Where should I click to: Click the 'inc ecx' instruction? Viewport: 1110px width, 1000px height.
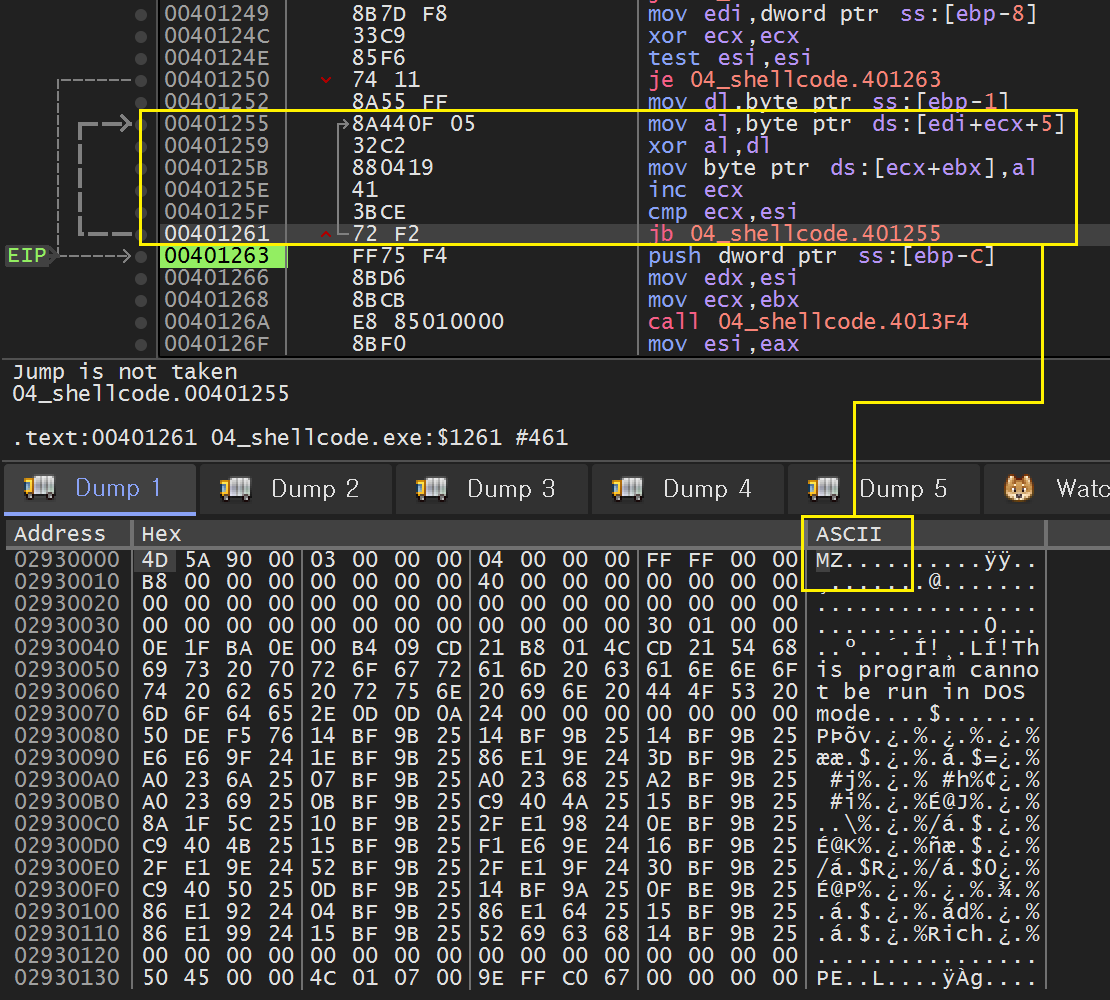(x=695, y=190)
